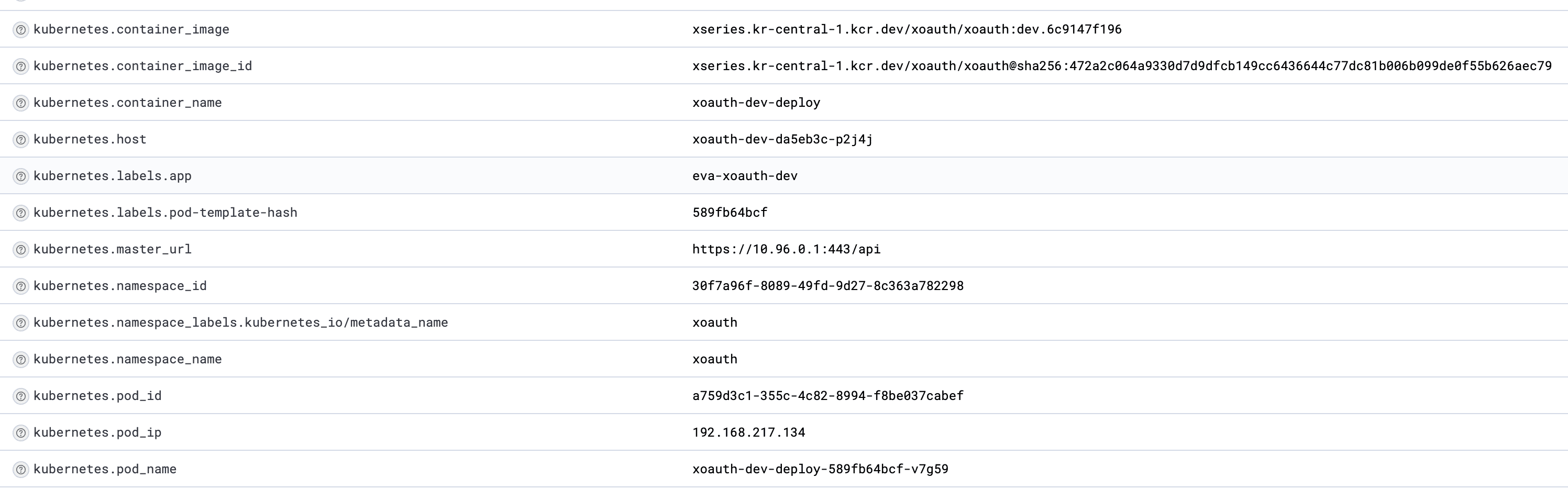The height and width of the screenshot is (489, 1568).
Task: Click the pod name value xoauth-dev-deploy-589fb64bcf-v7g59
Action: pos(820,469)
